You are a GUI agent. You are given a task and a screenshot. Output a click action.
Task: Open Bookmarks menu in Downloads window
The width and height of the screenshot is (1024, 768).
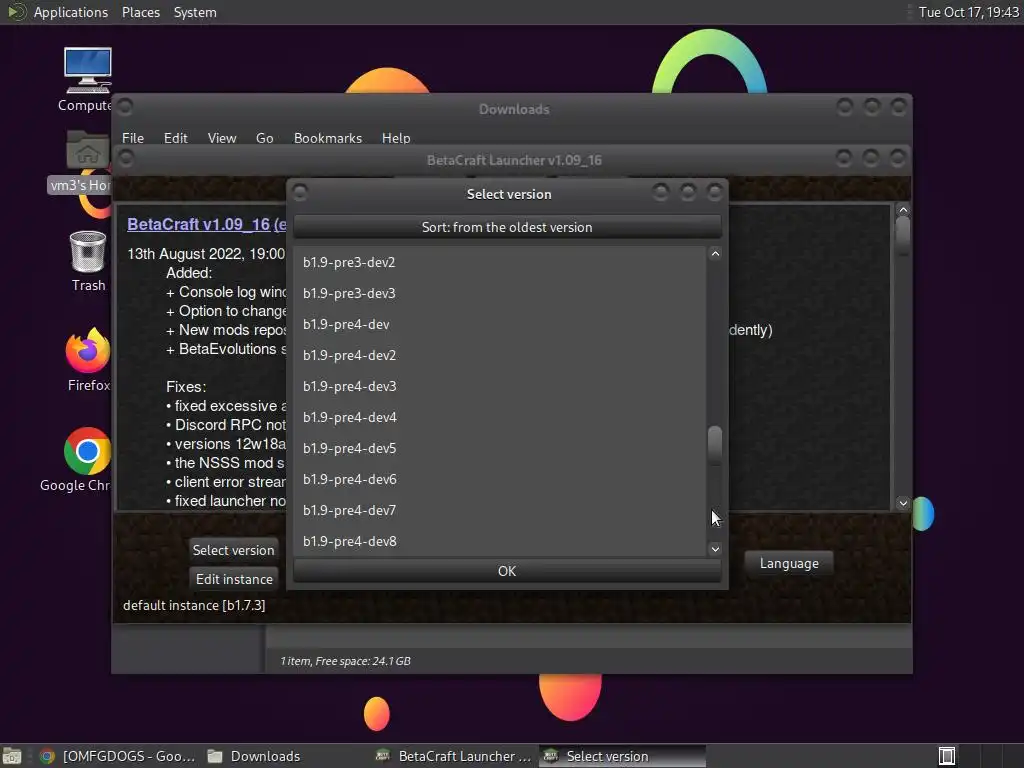pyautogui.click(x=327, y=138)
